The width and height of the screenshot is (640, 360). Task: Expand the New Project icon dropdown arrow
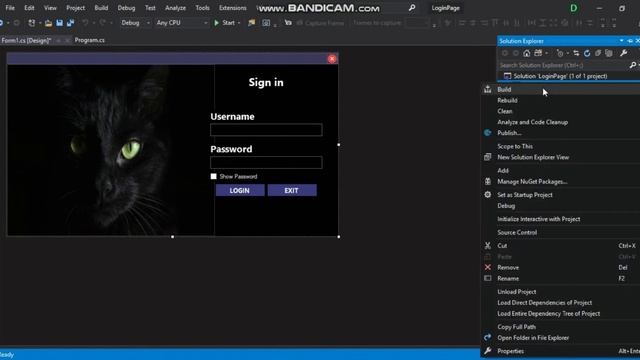coord(40,23)
